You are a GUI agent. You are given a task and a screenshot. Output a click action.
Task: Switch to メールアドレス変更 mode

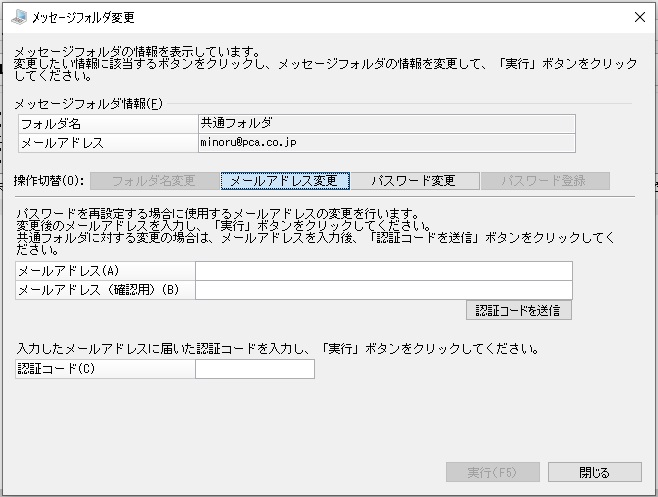pyautogui.click(x=285, y=181)
